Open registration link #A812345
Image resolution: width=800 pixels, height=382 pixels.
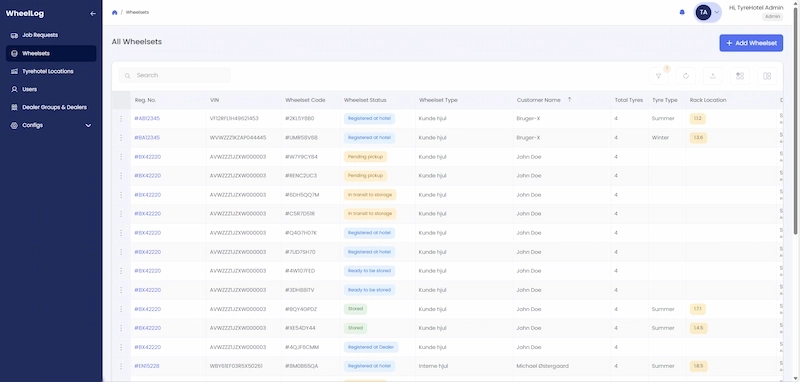tap(147, 119)
